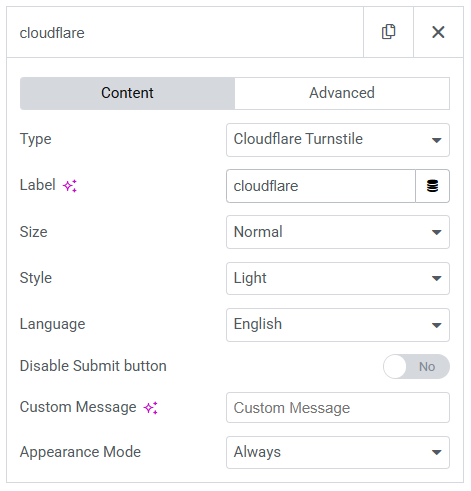Select the Type setting label text

click(x=36, y=139)
